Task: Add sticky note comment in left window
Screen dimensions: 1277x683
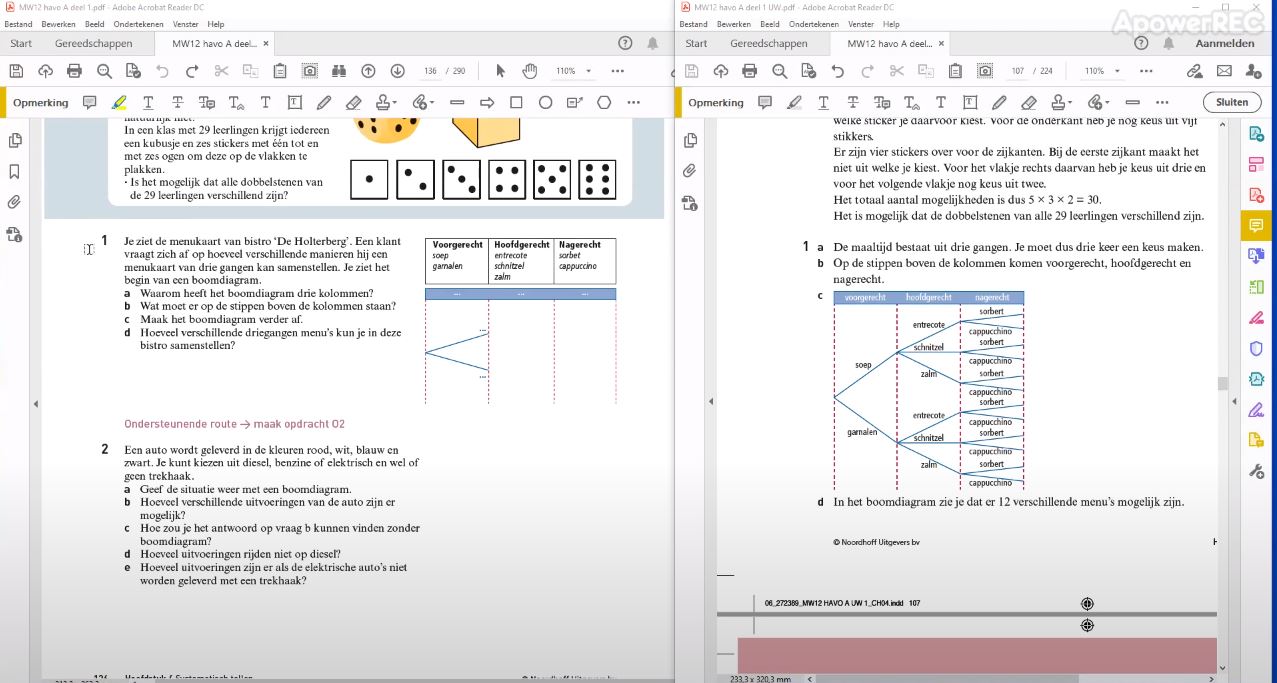Action: pos(90,102)
